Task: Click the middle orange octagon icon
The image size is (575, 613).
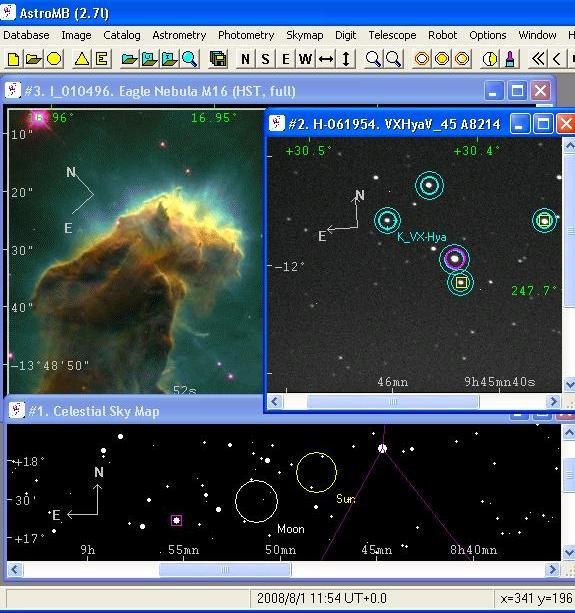Action: (x=442, y=59)
